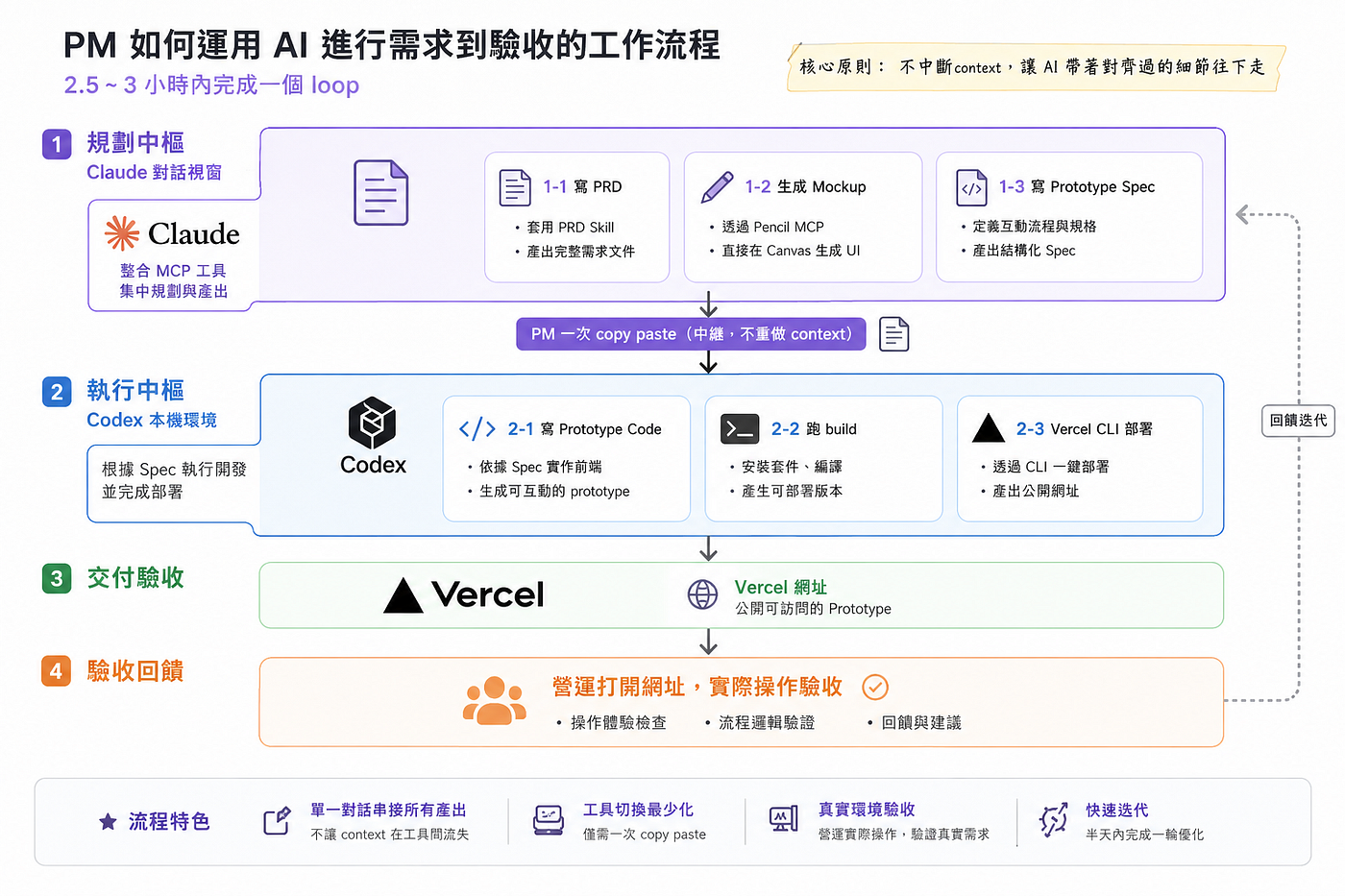1345x896 pixels.
Task: Click the PM 一次 copy paste purple pill
Action: click(x=692, y=334)
